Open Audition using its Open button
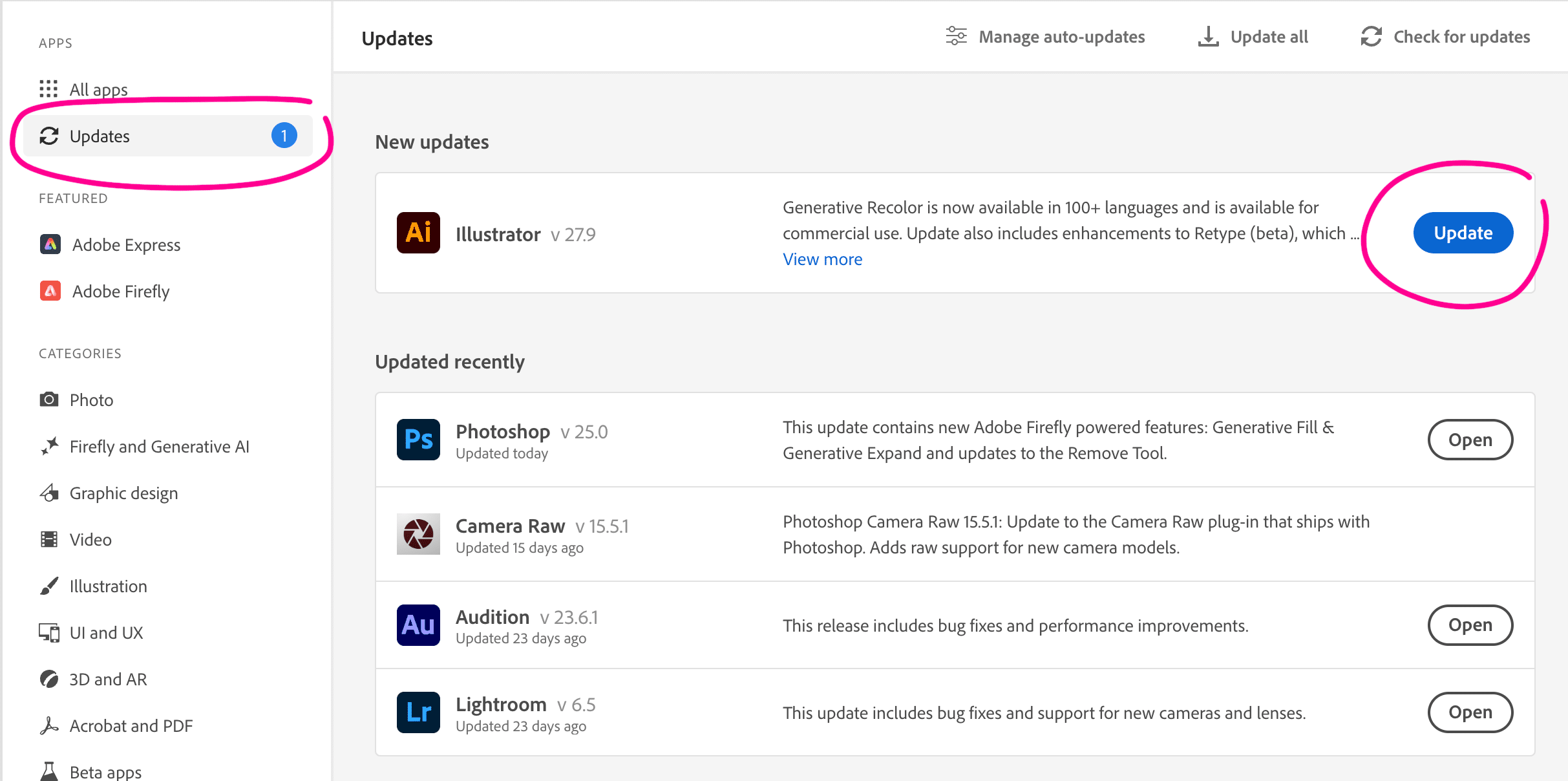This screenshot has width=1568, height=781. (1470, 625)
